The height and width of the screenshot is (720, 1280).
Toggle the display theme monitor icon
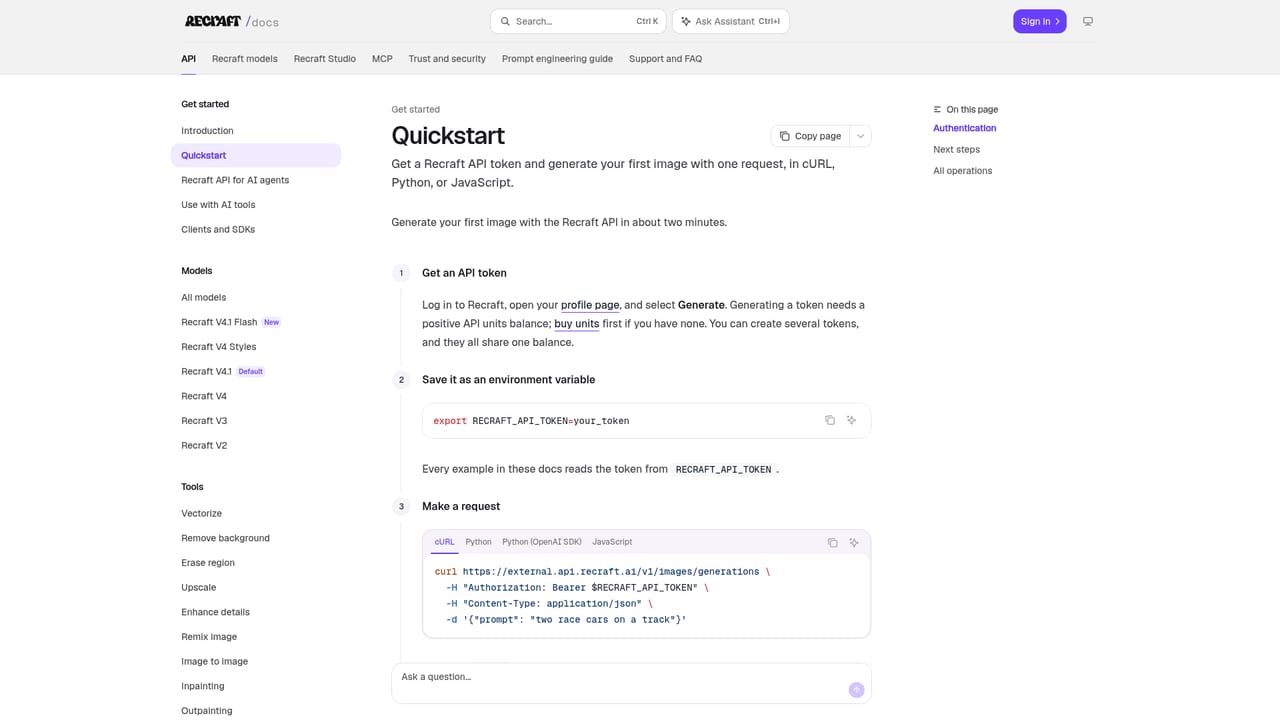(x=1088, y=21)
